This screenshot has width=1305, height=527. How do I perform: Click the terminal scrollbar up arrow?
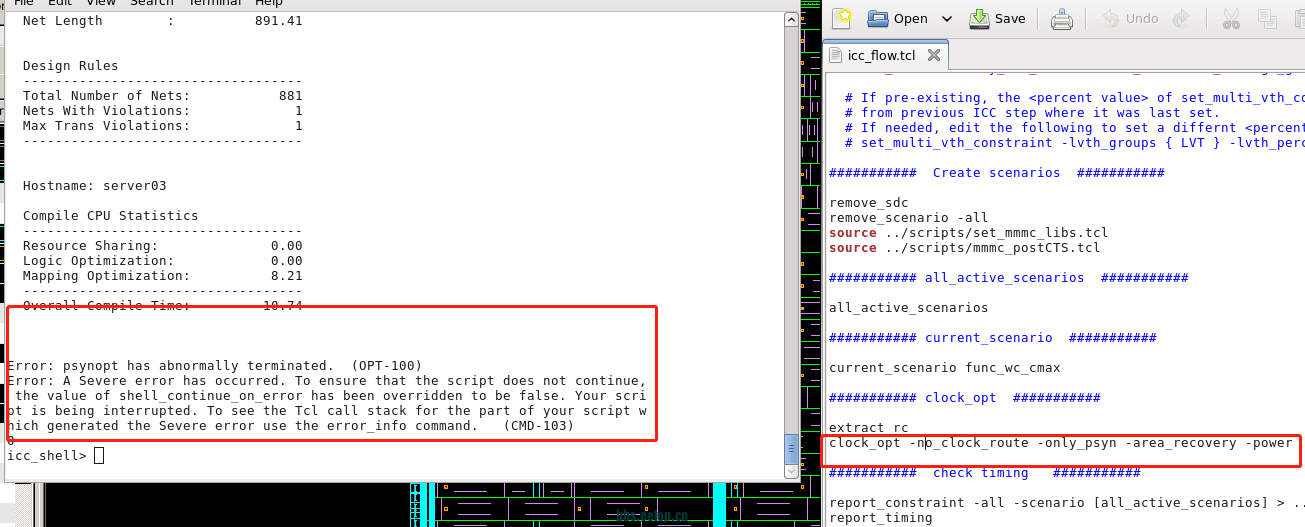791,17
